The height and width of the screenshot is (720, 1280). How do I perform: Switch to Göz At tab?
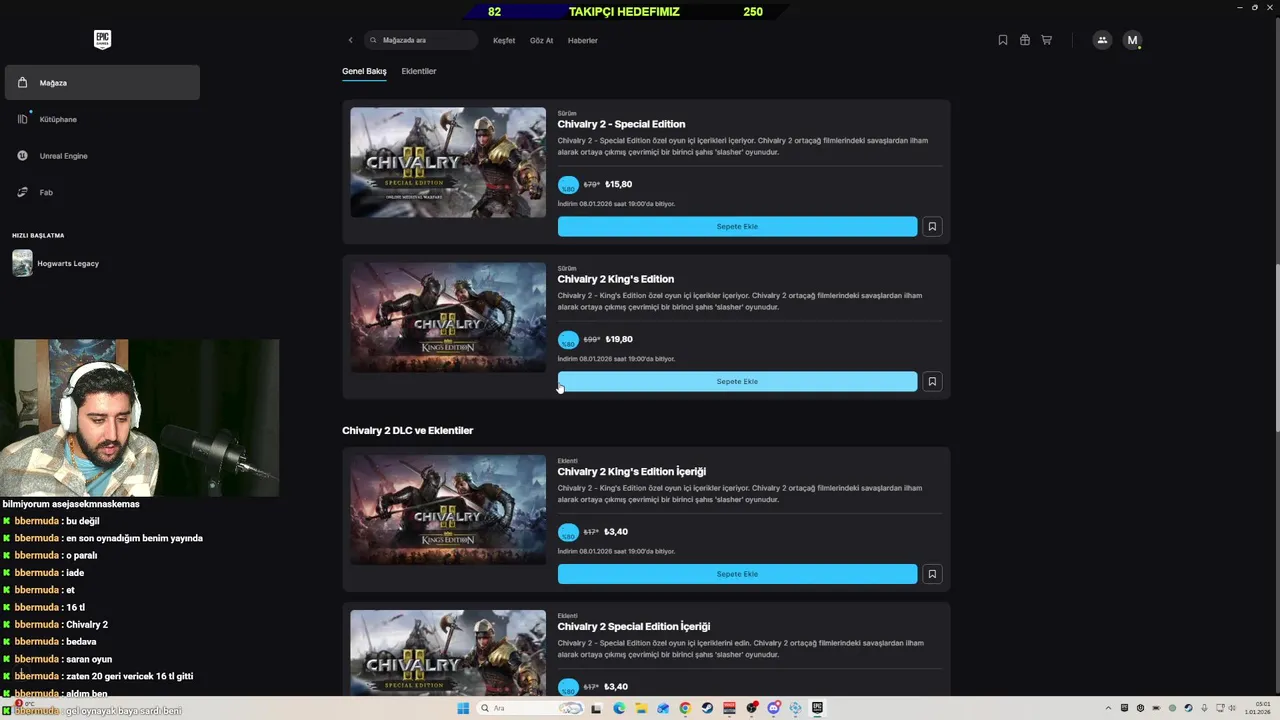[541, 40]
